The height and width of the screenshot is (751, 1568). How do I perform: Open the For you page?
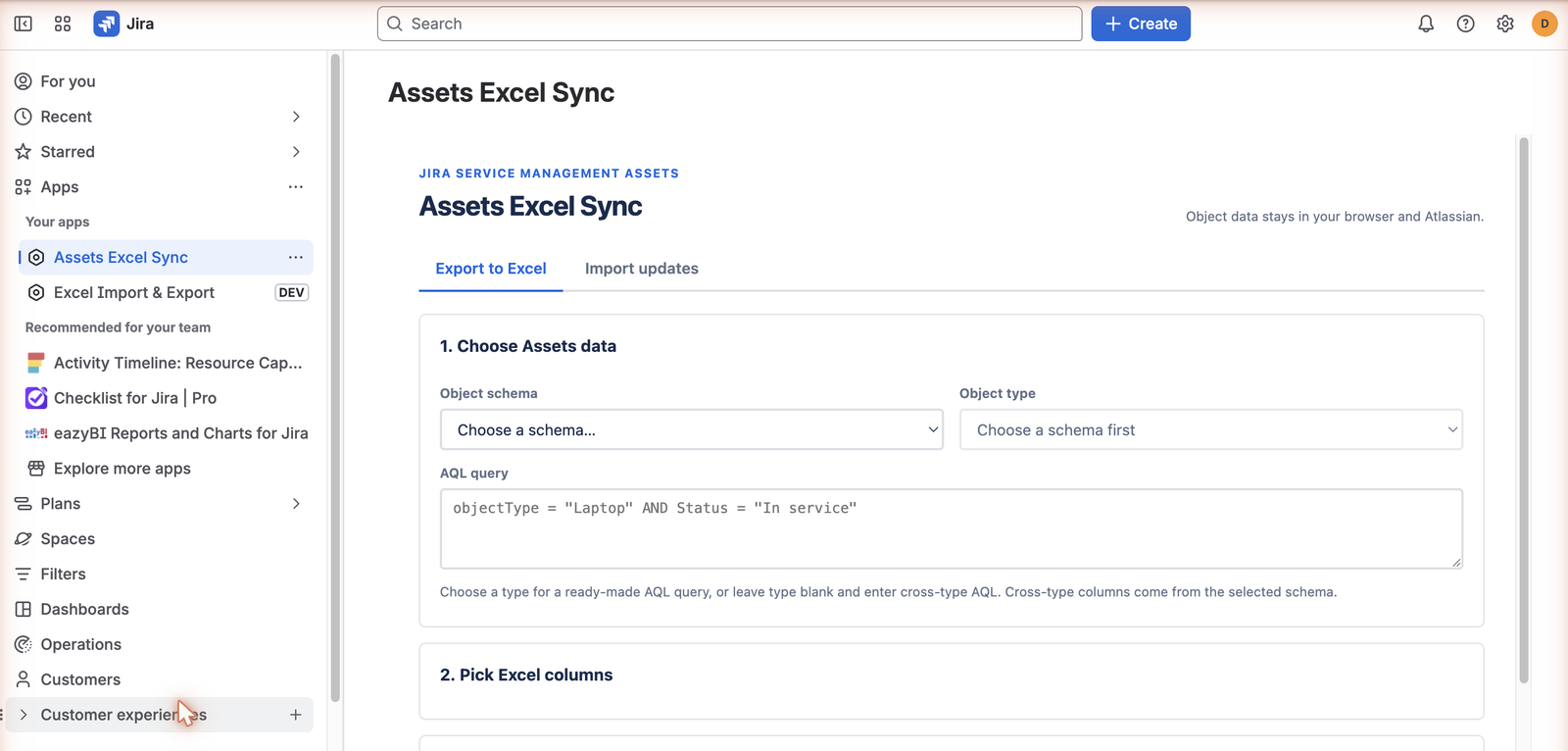[68, 81]
